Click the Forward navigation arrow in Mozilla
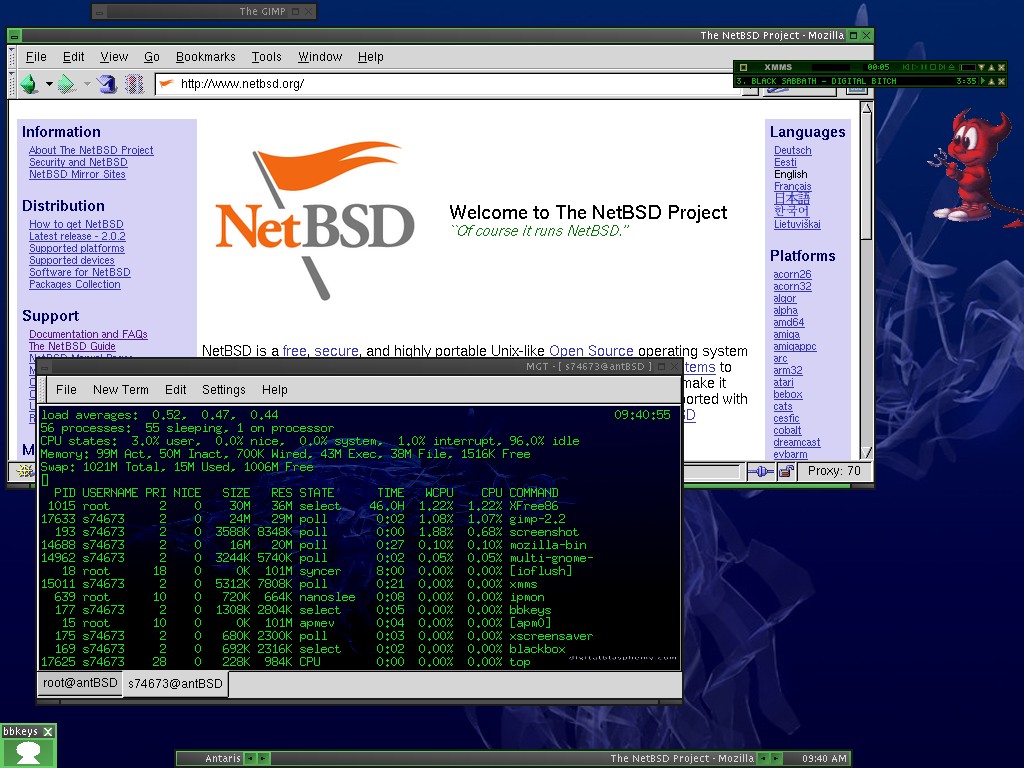 [x=66, y=84]
